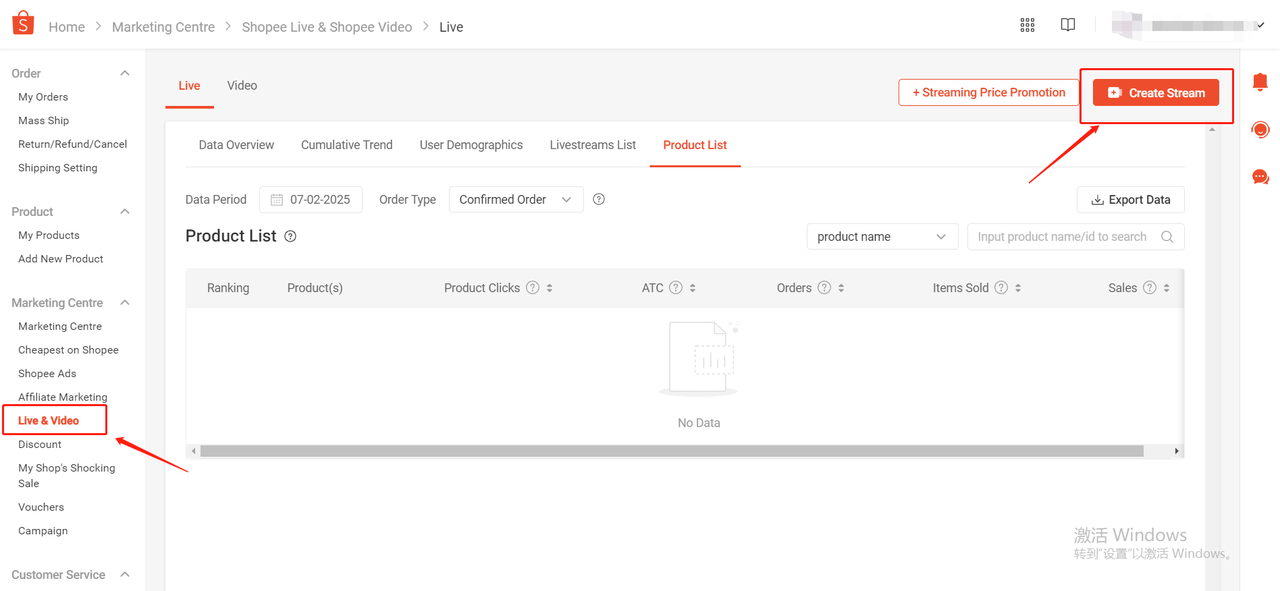The width and height of the screenshot is (1280, 591).
Task: Collapse the Marketing Centre sidebar section
Action: pos(125,303)
